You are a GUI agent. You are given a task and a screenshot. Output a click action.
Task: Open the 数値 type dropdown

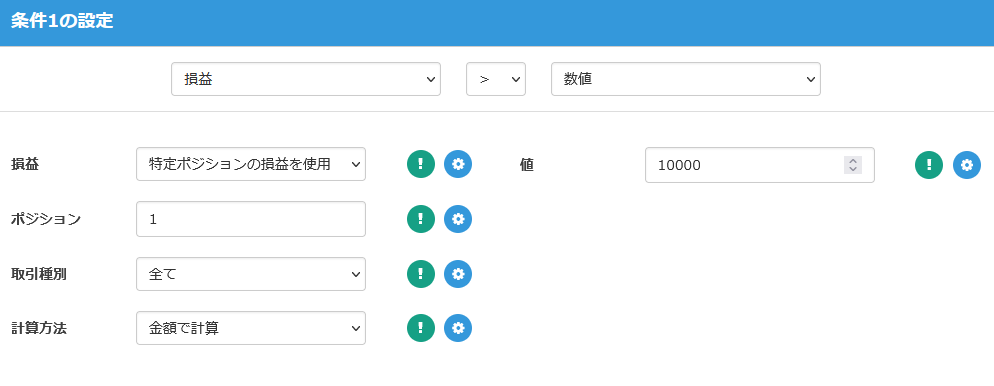click(686, 79)
